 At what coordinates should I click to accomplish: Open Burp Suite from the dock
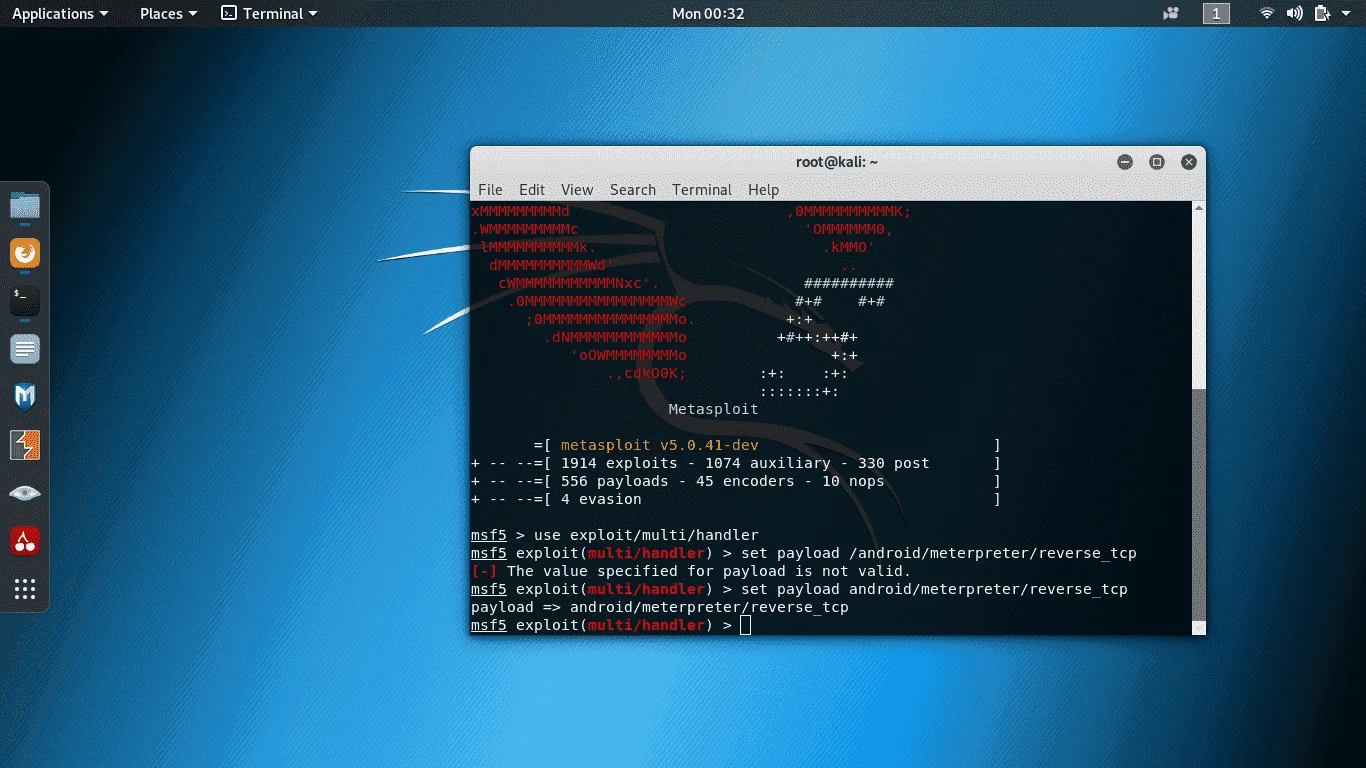coord(25,445)
